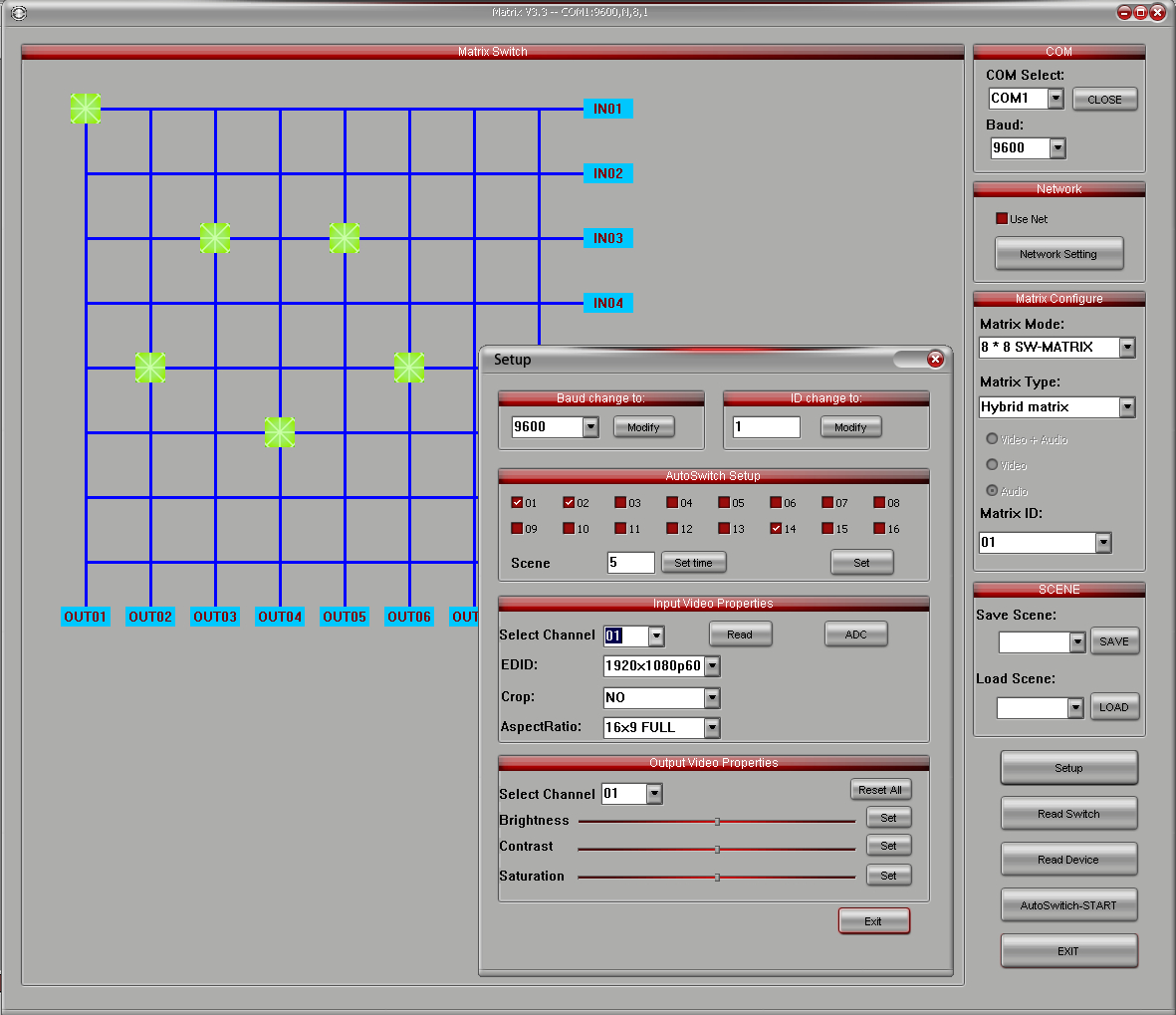The width and height of the screenshot is (1176, 1015).
Task: Click the Read button in Input Video Properties
Action: (x=740, y=634)
